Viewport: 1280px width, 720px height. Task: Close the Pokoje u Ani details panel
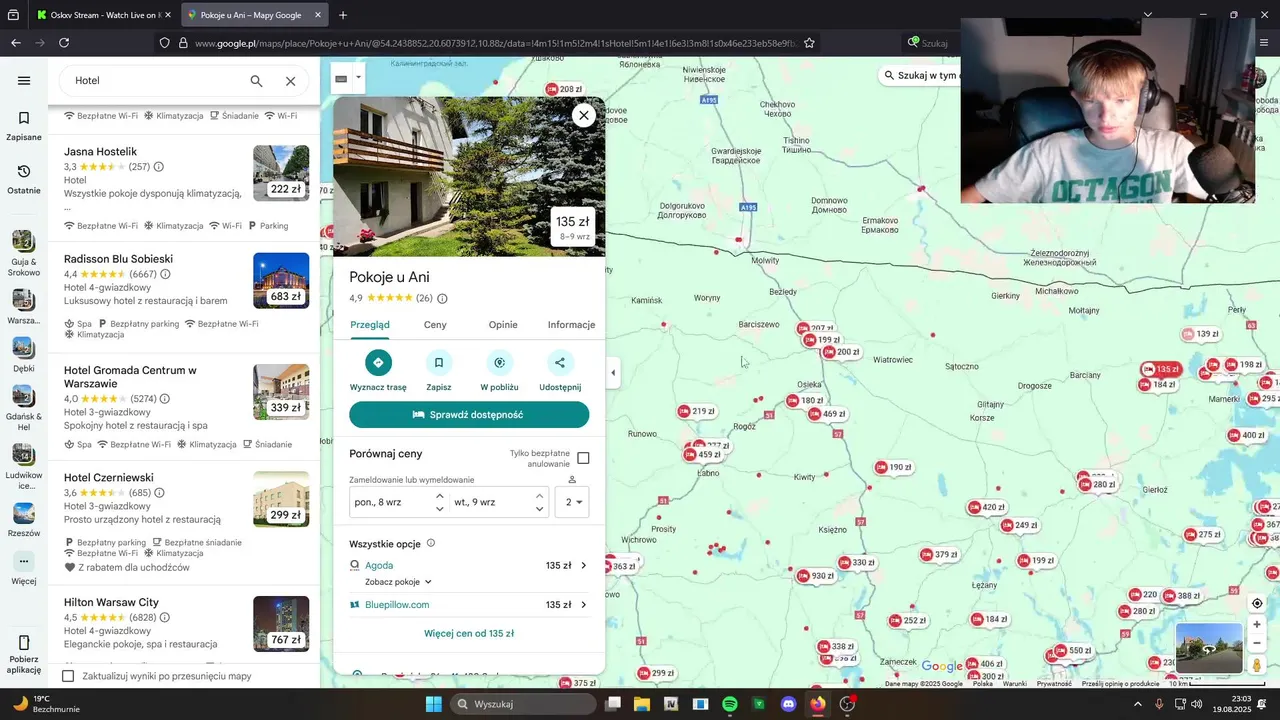click(x=584, y=115)
